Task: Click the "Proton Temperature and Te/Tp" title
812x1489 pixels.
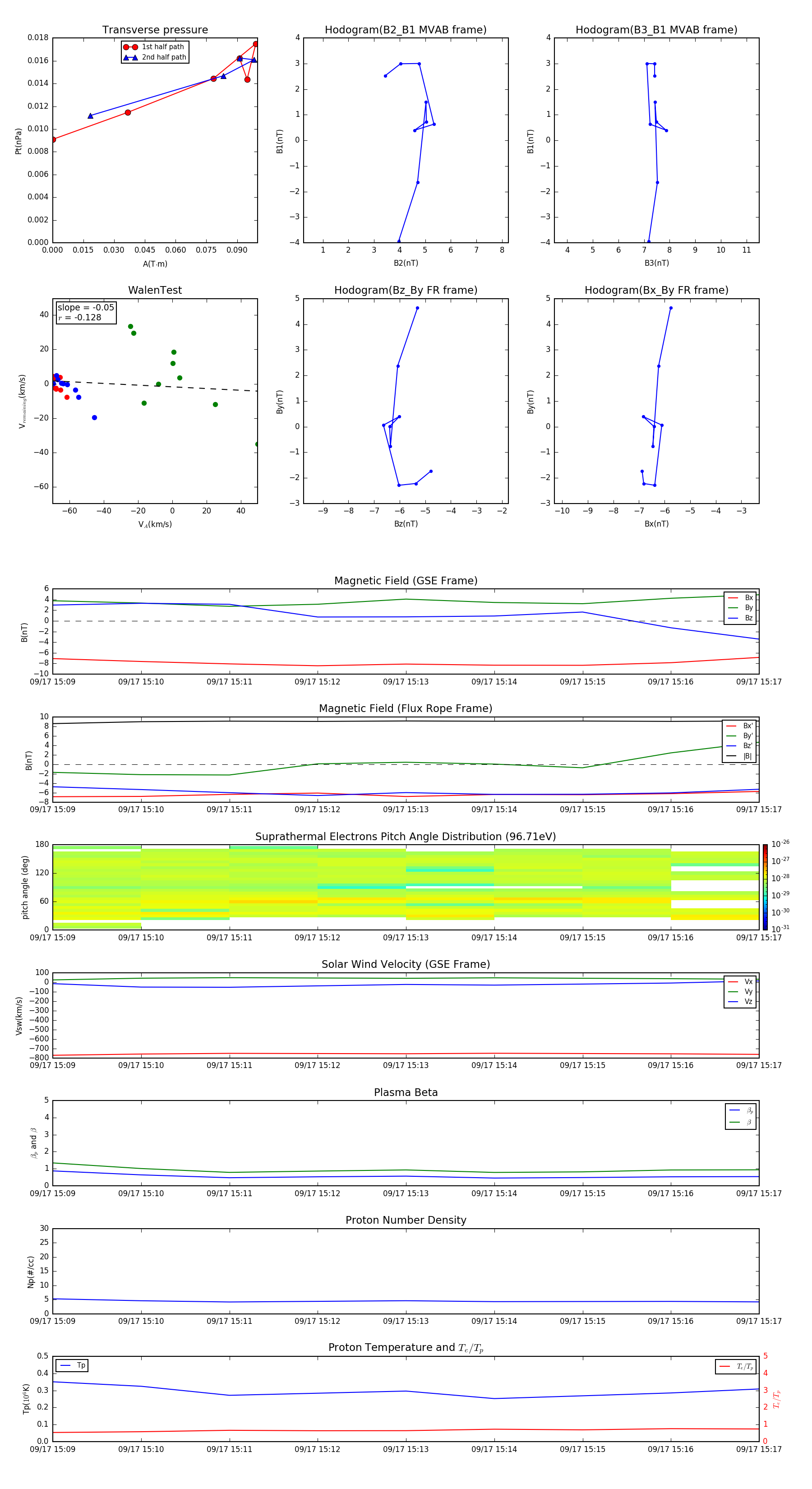Action: (x=406, y=1348)
